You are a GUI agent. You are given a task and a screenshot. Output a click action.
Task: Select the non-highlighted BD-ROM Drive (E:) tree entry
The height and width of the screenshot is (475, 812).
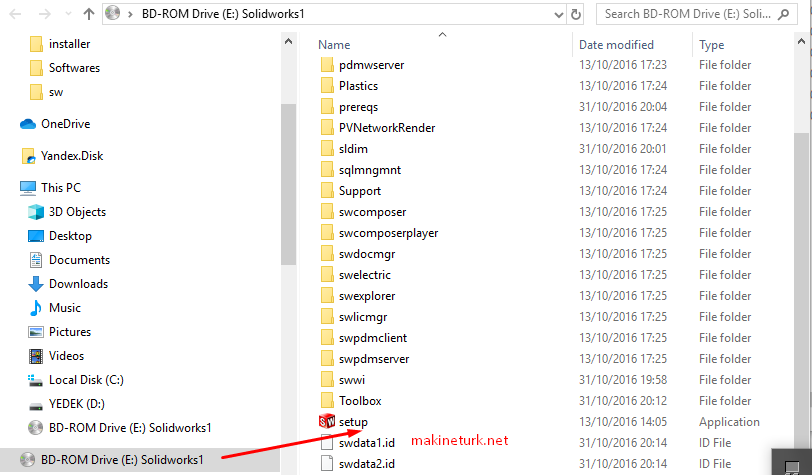(130, 428)
